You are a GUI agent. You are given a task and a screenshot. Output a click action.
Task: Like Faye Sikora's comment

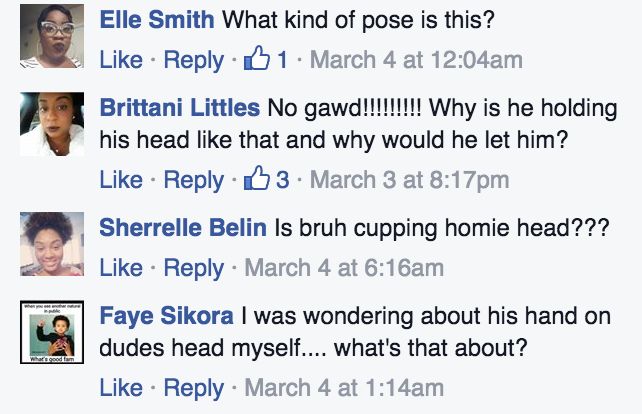[121, 387]
